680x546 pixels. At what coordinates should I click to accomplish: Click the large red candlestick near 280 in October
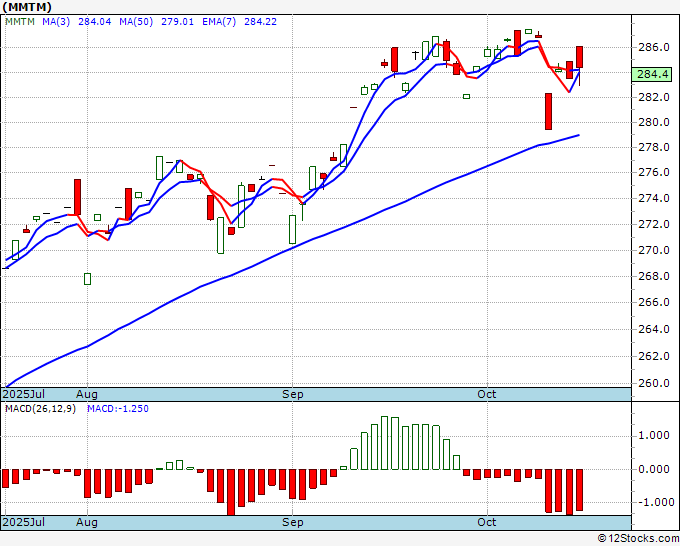[549, 111]
